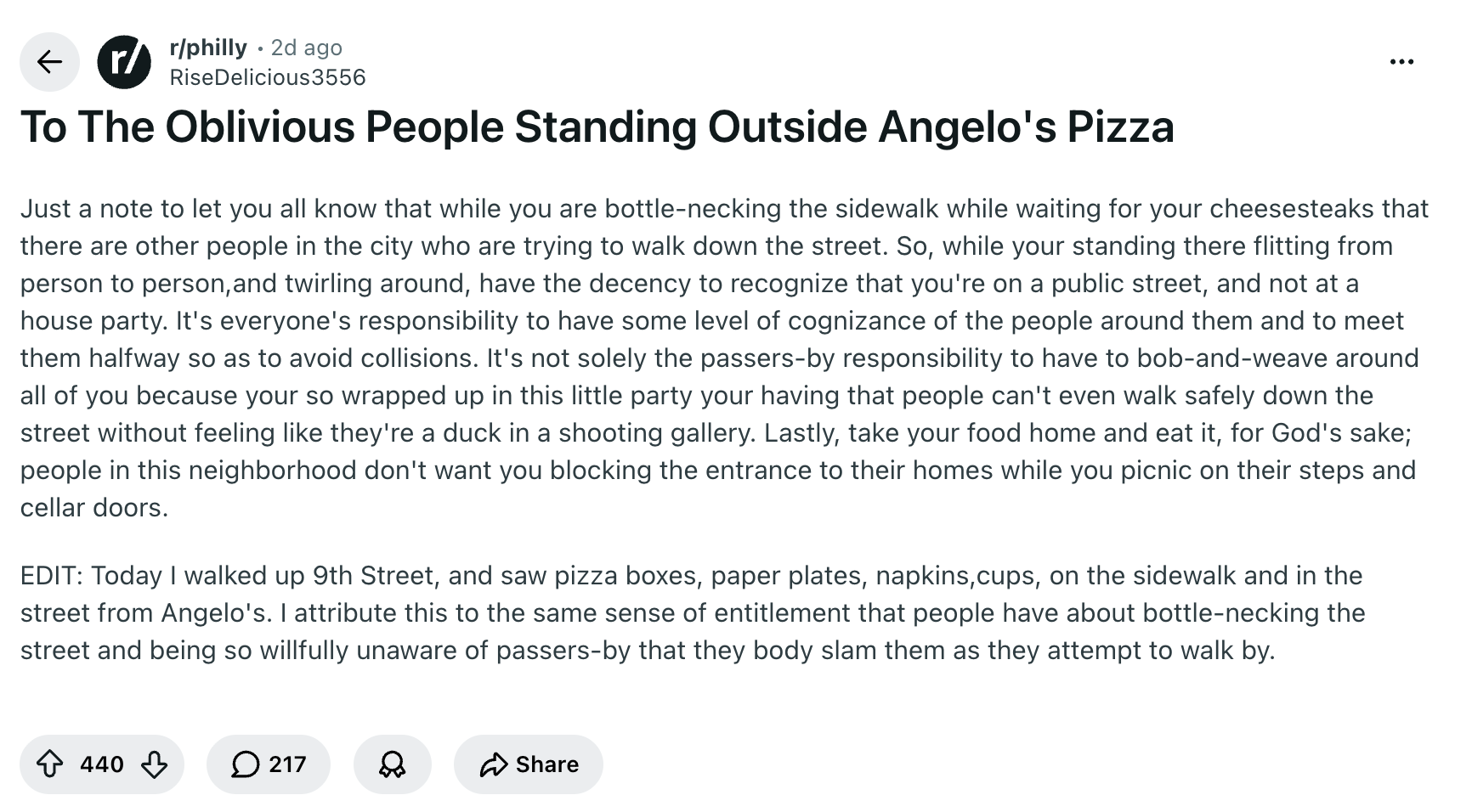Open the r/philly subreddit link
The width and height of the screenshot is (1472, 812).
(x=208, y=48)
